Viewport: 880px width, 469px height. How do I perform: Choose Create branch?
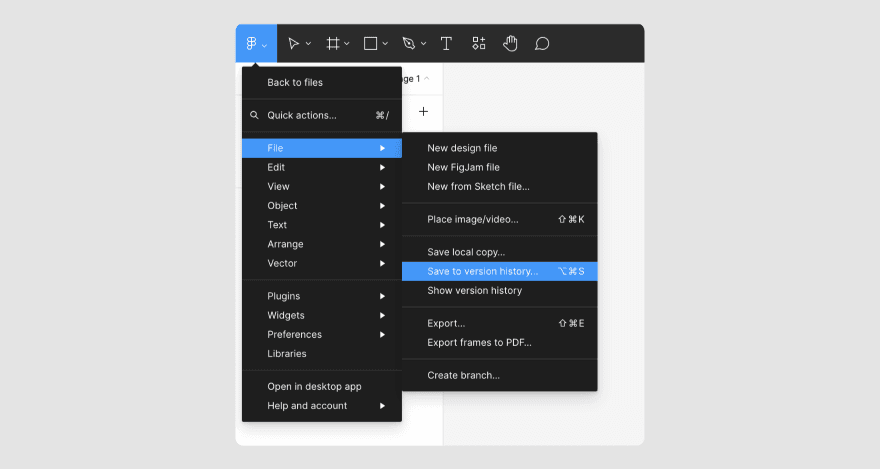pos(499,375)
